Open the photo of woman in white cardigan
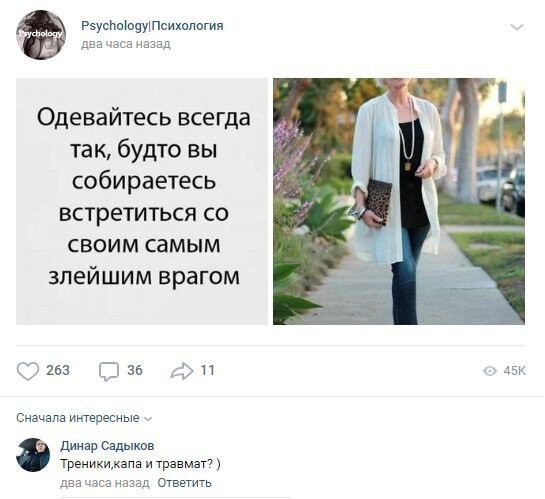 pos(399,201)
